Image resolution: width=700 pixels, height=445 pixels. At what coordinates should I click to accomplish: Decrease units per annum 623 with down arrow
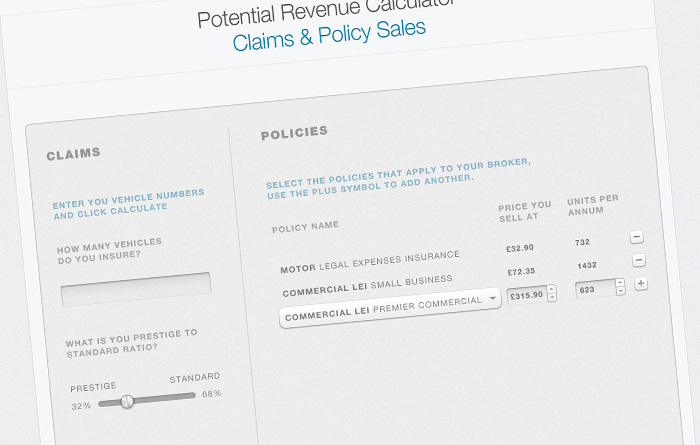621,291
